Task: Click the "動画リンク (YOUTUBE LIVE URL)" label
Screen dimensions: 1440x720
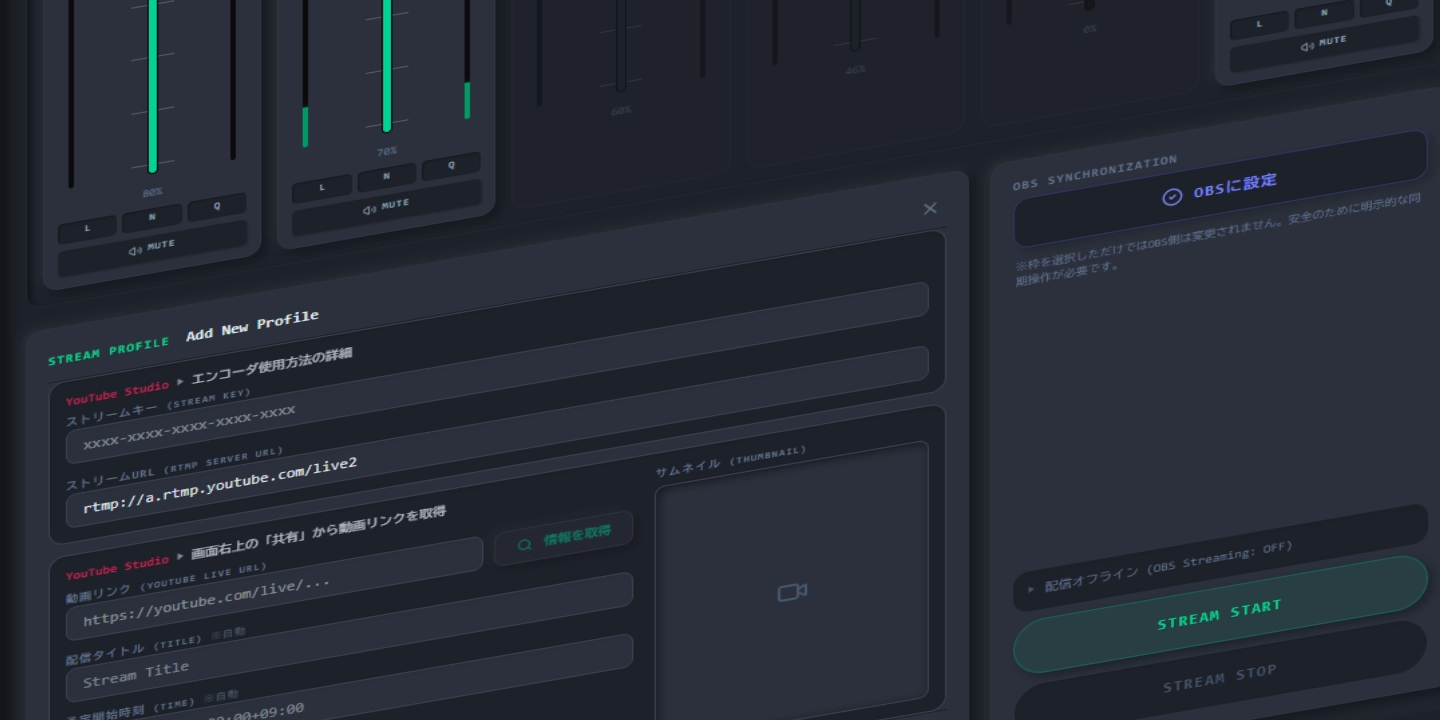Action: tap(166, 584)
